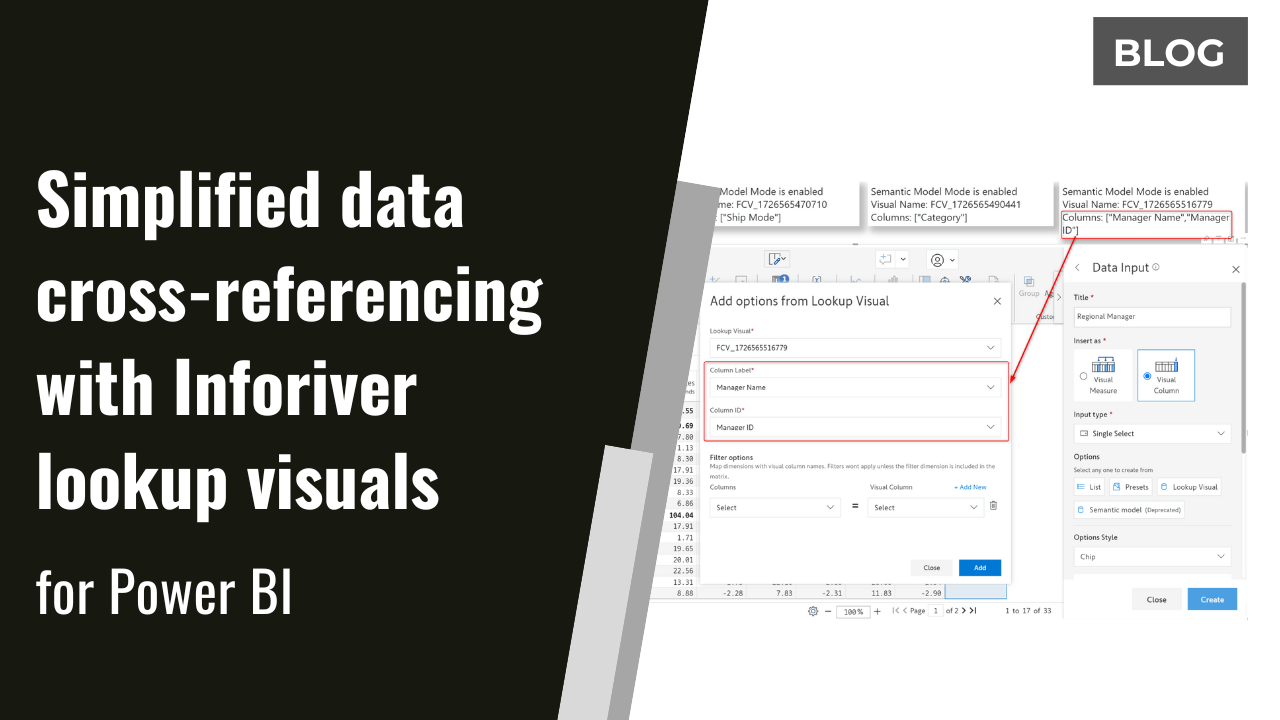Open the Column Label dropdown showing Manager Name
This screenshot has width=1280, height=720.
click(855, 387)
